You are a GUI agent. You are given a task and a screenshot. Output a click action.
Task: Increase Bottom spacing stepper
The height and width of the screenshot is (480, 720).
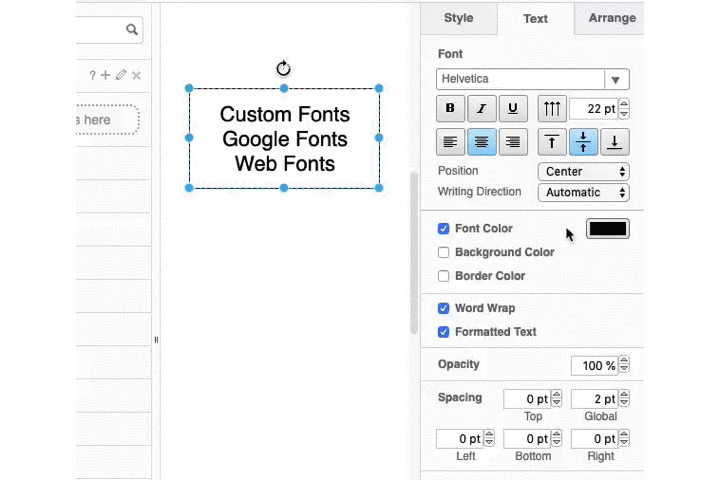click(x=557, y=434)
